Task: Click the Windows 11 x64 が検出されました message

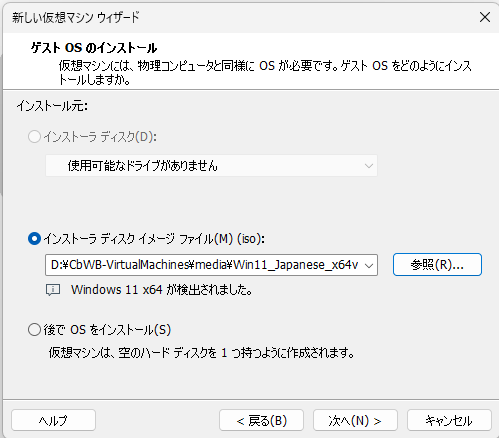Action: [x=162, y=290]
